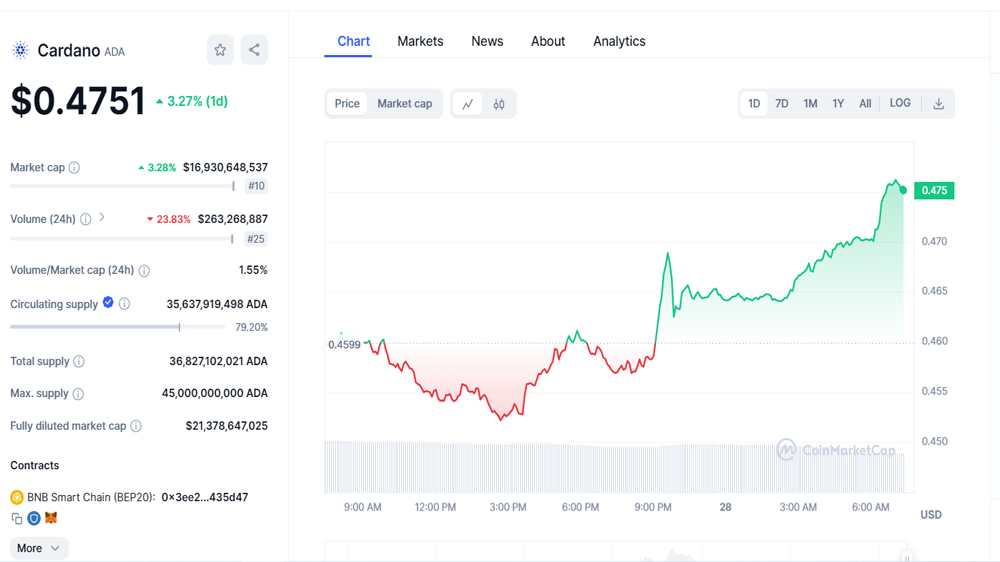Open Max. supply info icon
This screenshot has width=1000, height=562.
(x=78, y=394)
